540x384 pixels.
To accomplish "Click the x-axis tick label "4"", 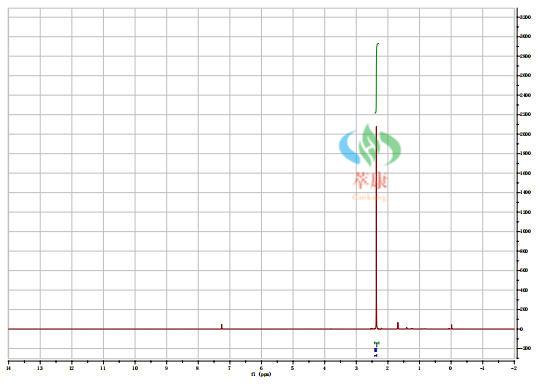I will click(x=324, y=368).
